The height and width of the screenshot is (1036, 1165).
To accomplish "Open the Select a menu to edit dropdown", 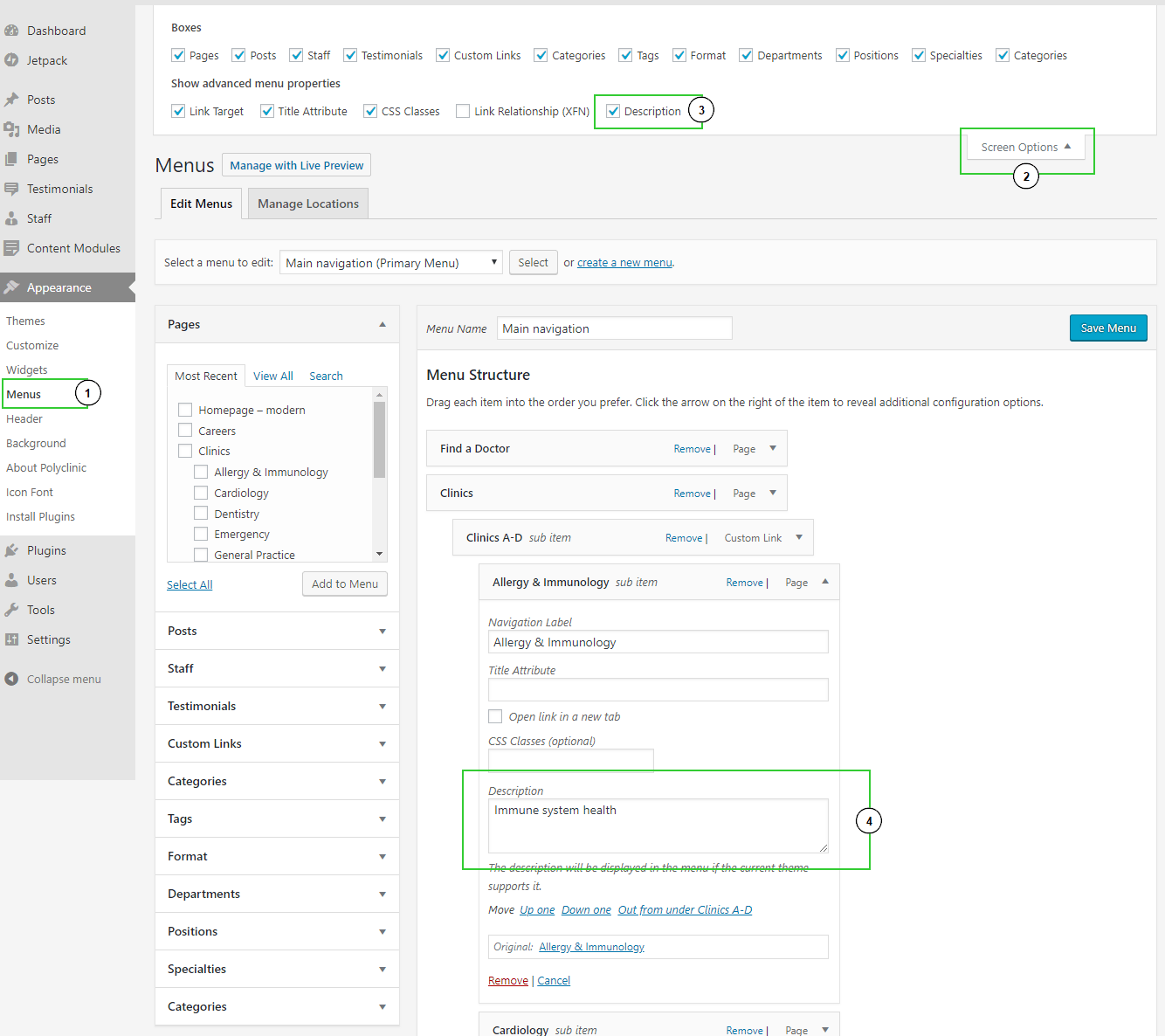I will pyautogui.click(x=389, y=262).
